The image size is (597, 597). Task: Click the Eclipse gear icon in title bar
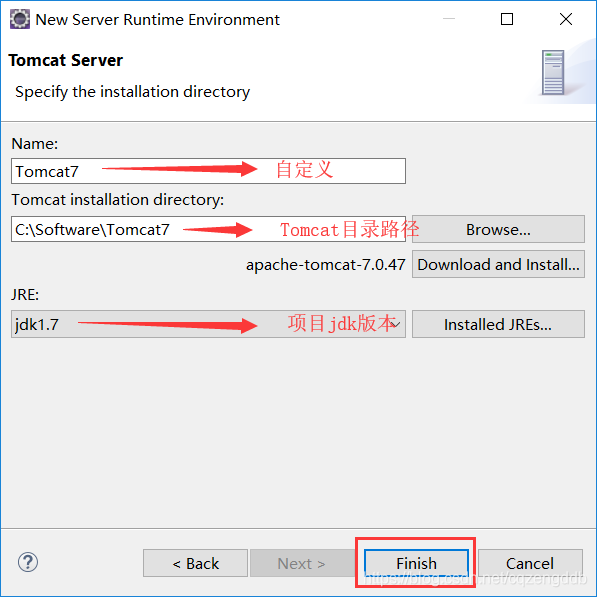click(x=20, y=19)
